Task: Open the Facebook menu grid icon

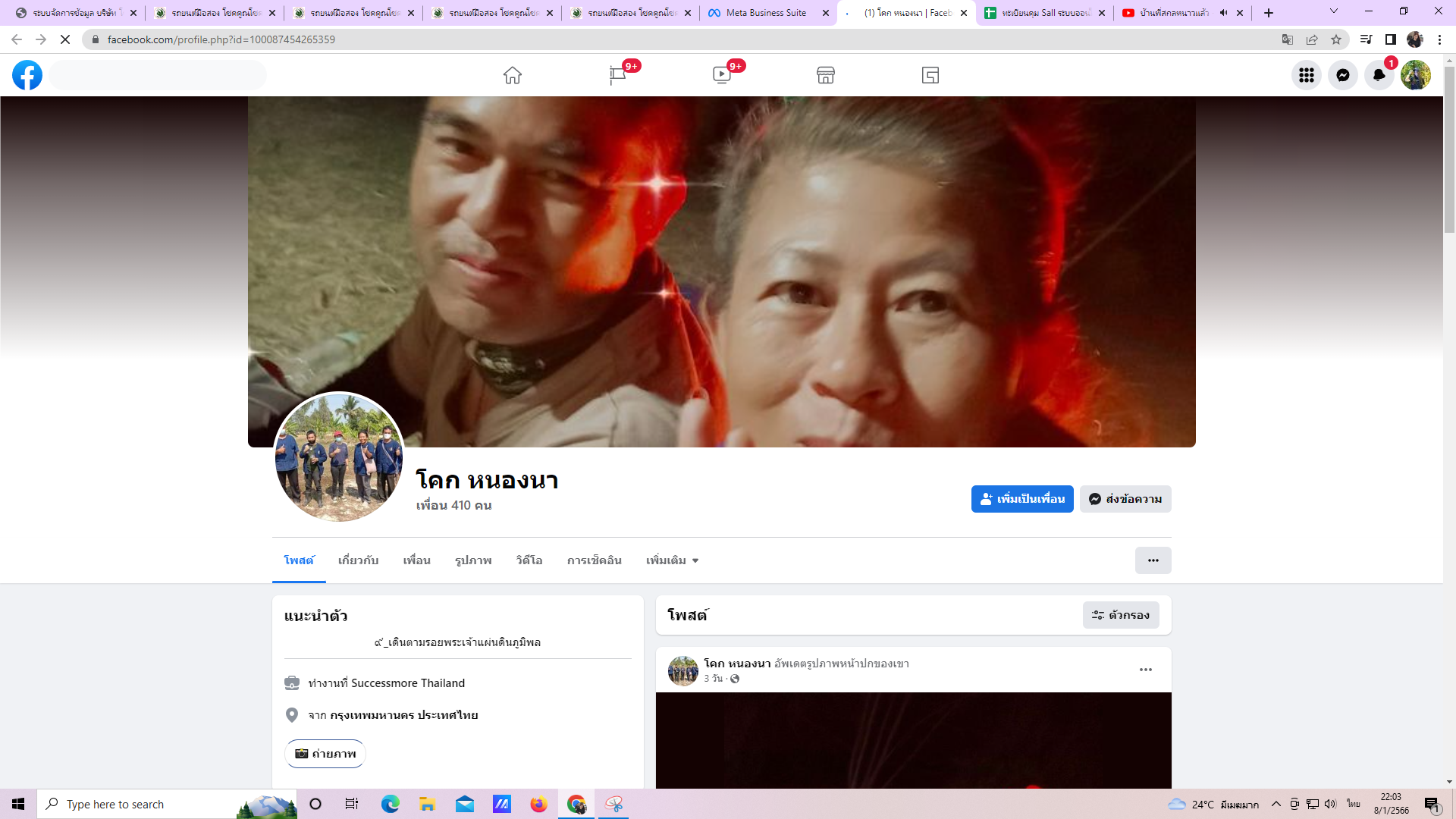Action: [1307, 75]
